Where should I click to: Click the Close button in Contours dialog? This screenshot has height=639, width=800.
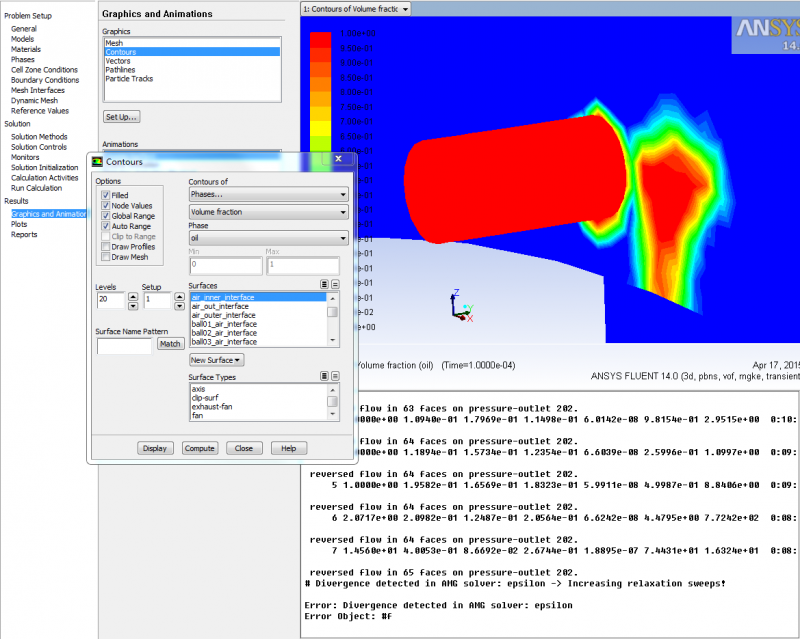pyautogui.click(x=244, y=448)
